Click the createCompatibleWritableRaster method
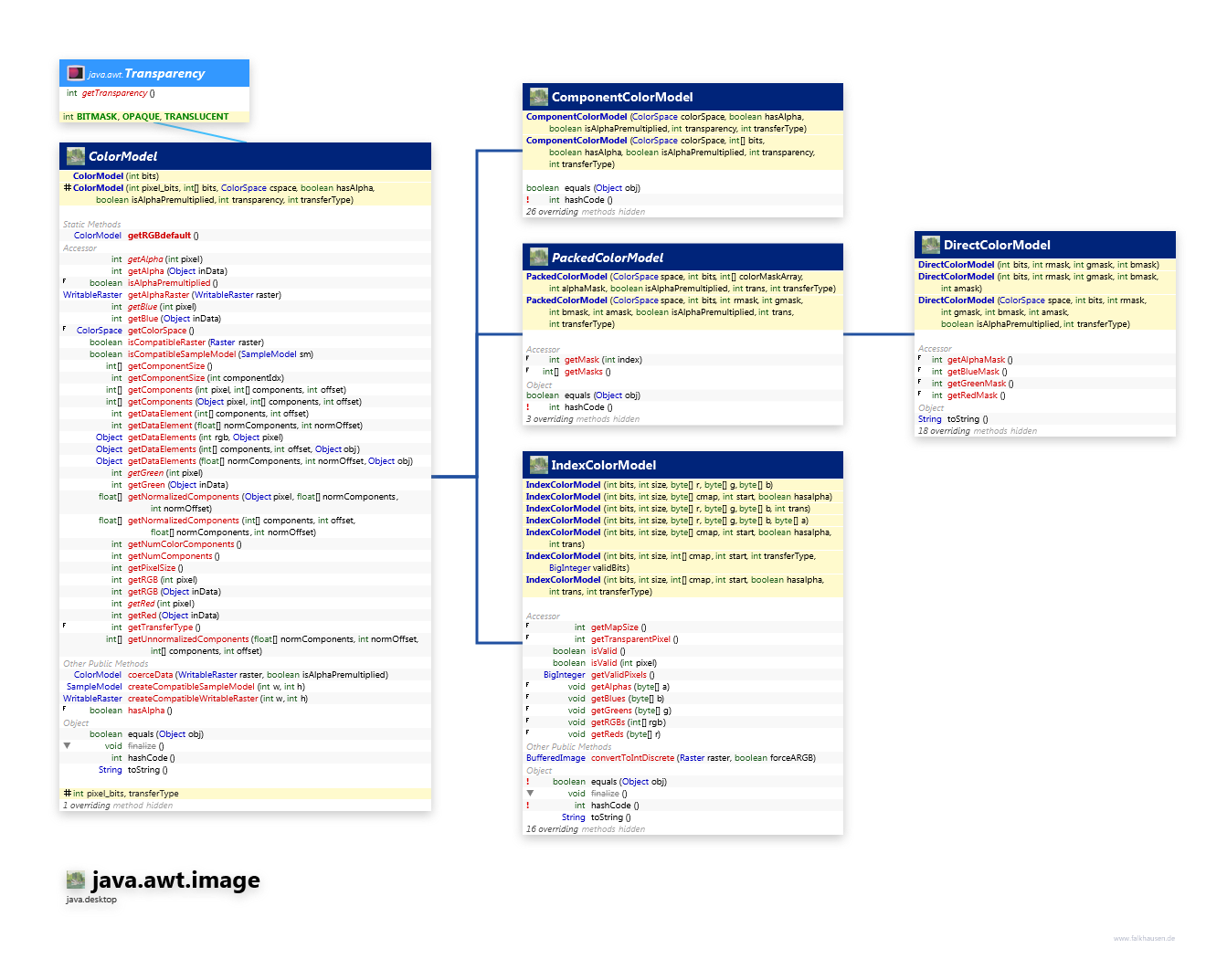 coord(193,699)
